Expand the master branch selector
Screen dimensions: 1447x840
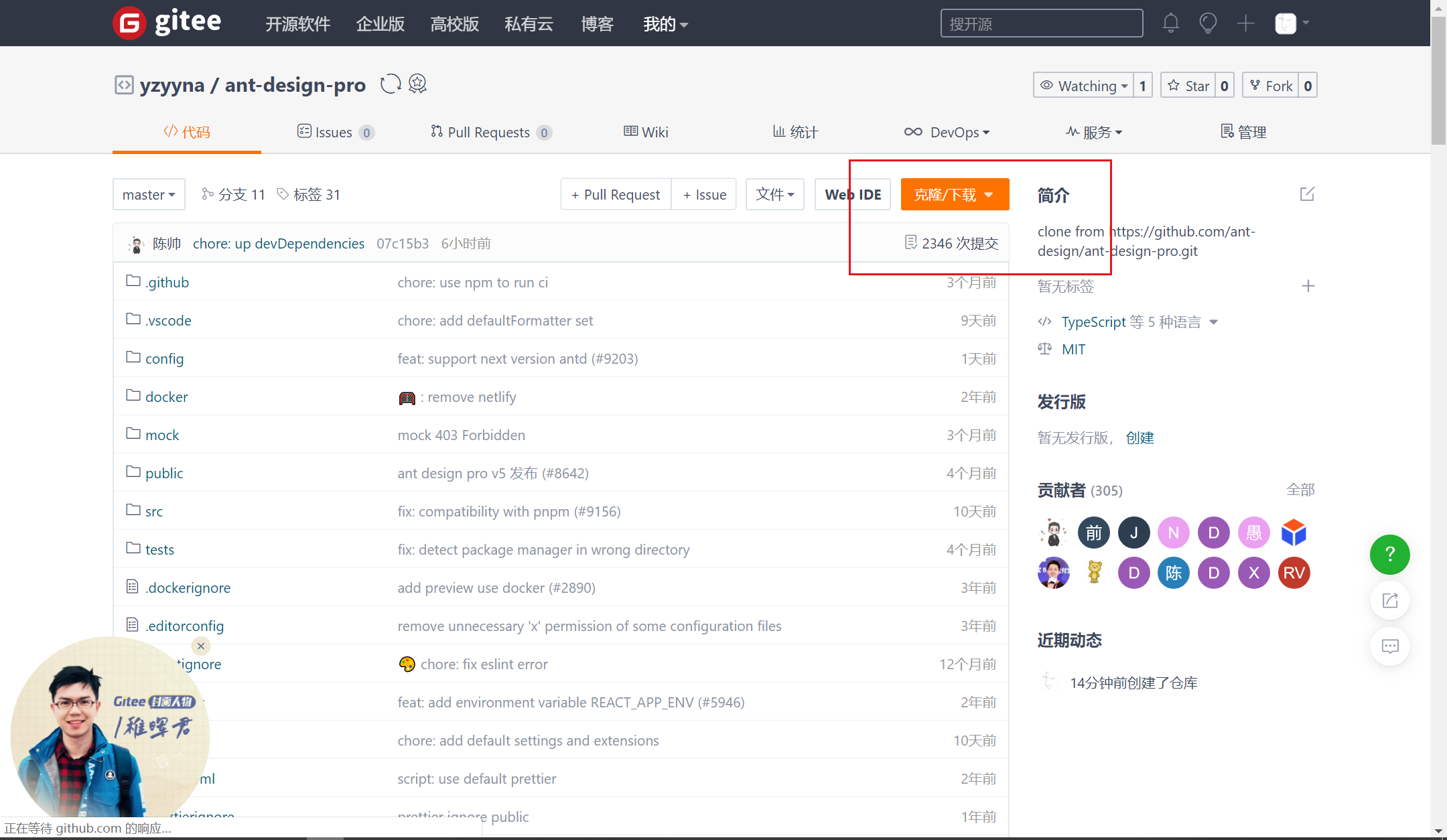coord(148,195)
